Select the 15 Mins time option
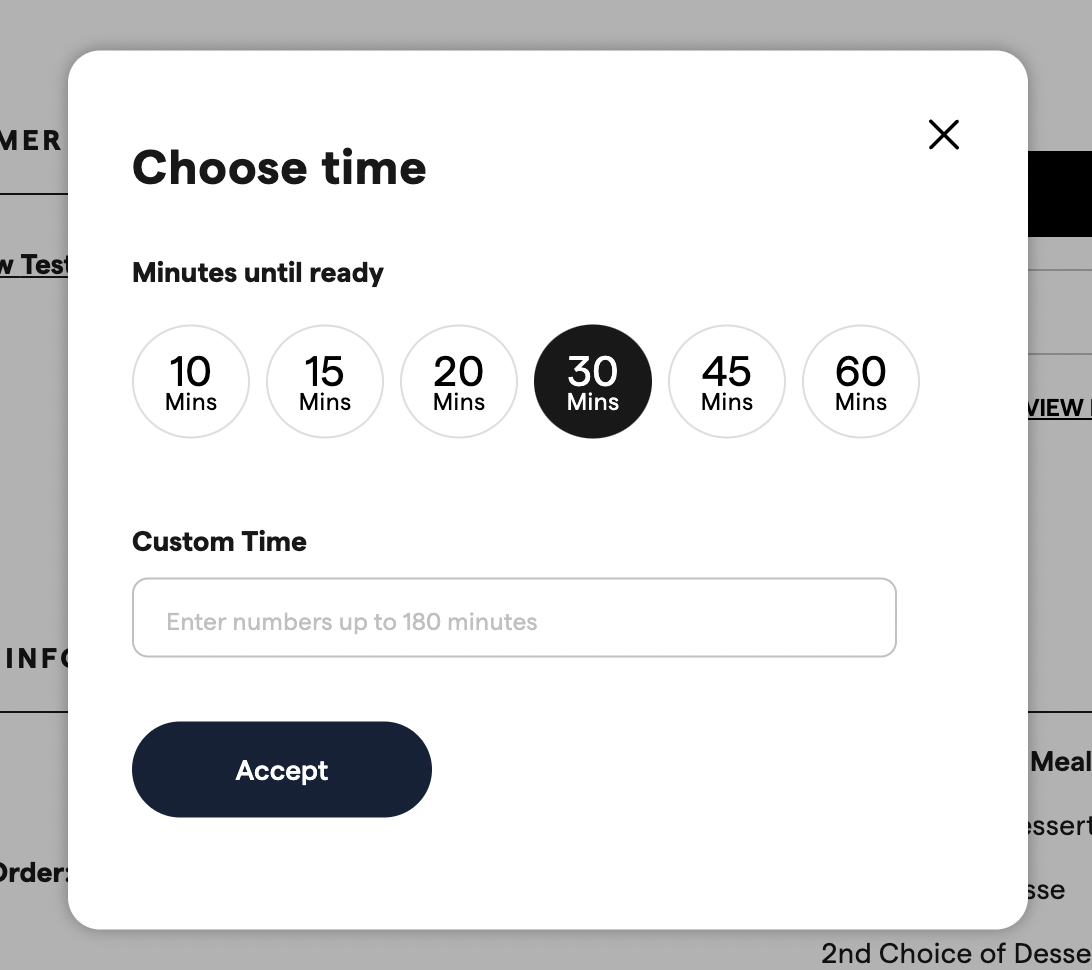The height and width of the screenshot is (970, 1092). 324,381
